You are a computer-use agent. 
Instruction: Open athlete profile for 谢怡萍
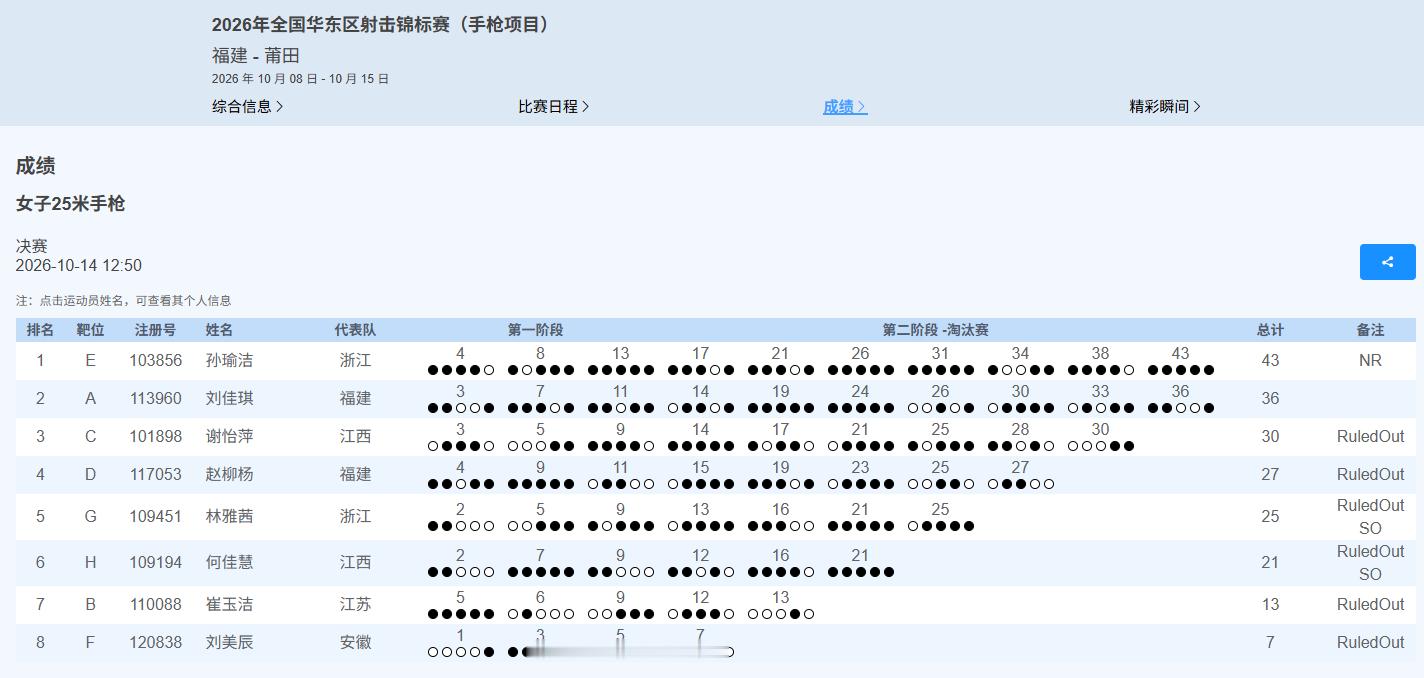pyautogui.click(x=229, y=436)
